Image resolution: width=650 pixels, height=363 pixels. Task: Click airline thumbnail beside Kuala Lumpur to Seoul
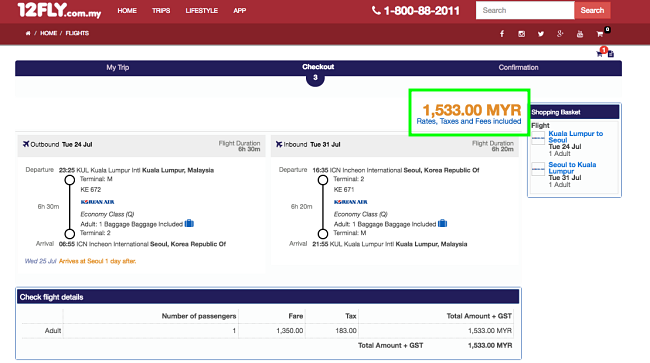538,138
